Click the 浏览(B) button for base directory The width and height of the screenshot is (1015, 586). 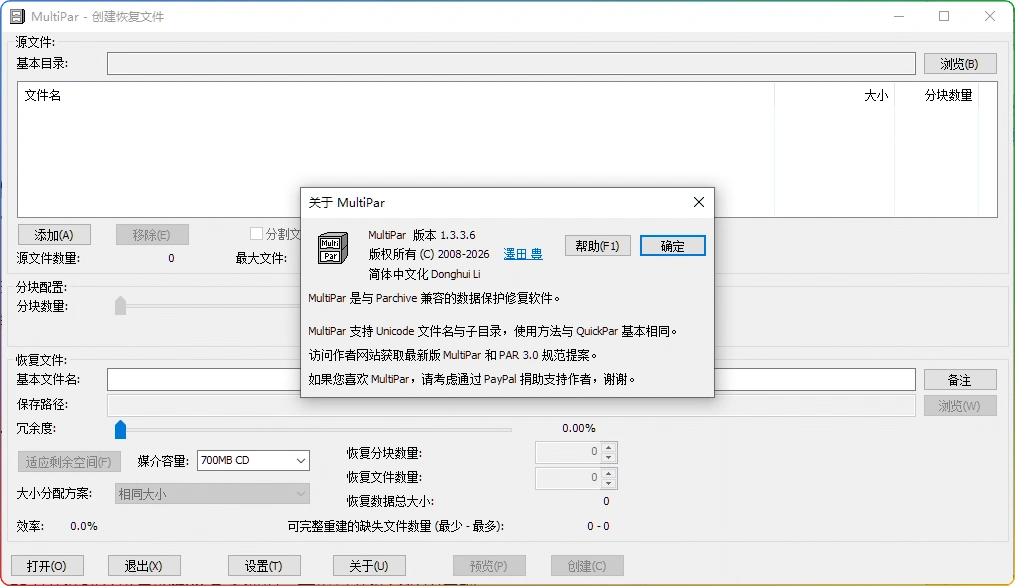click(x=959, y=63)
